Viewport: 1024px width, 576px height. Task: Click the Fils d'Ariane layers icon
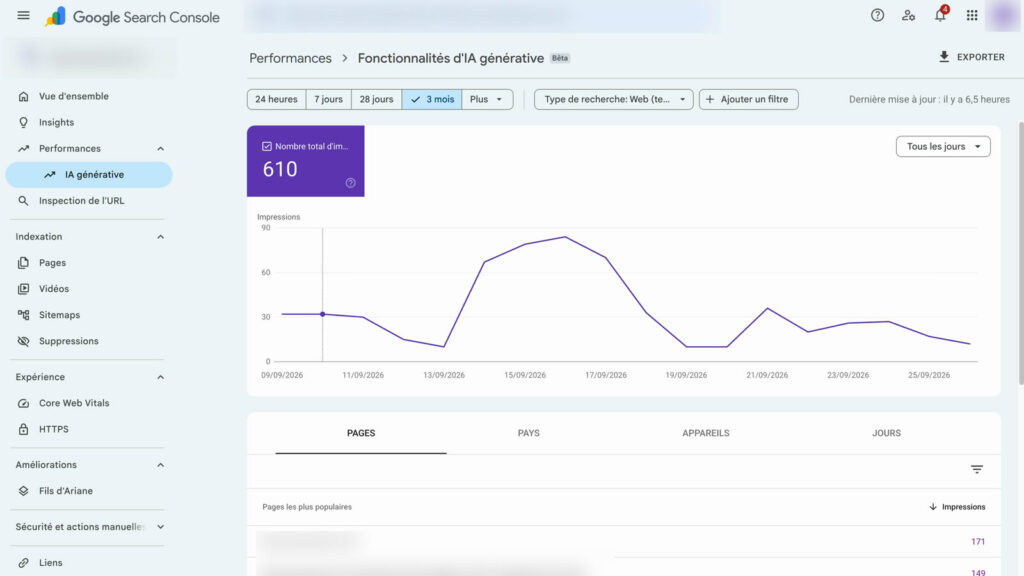coord(24,491)
